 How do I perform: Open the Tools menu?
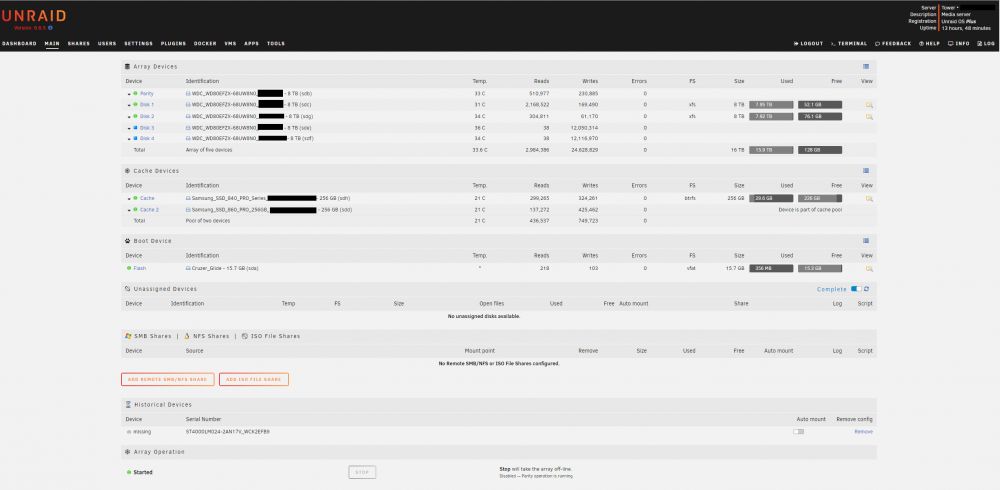(x=276, y=44)
